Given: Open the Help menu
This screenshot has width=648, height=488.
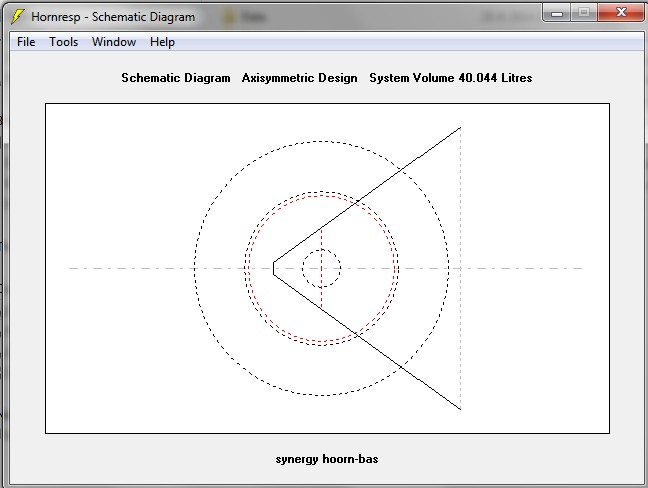Looking at the screenshot, I should point(162,42).
